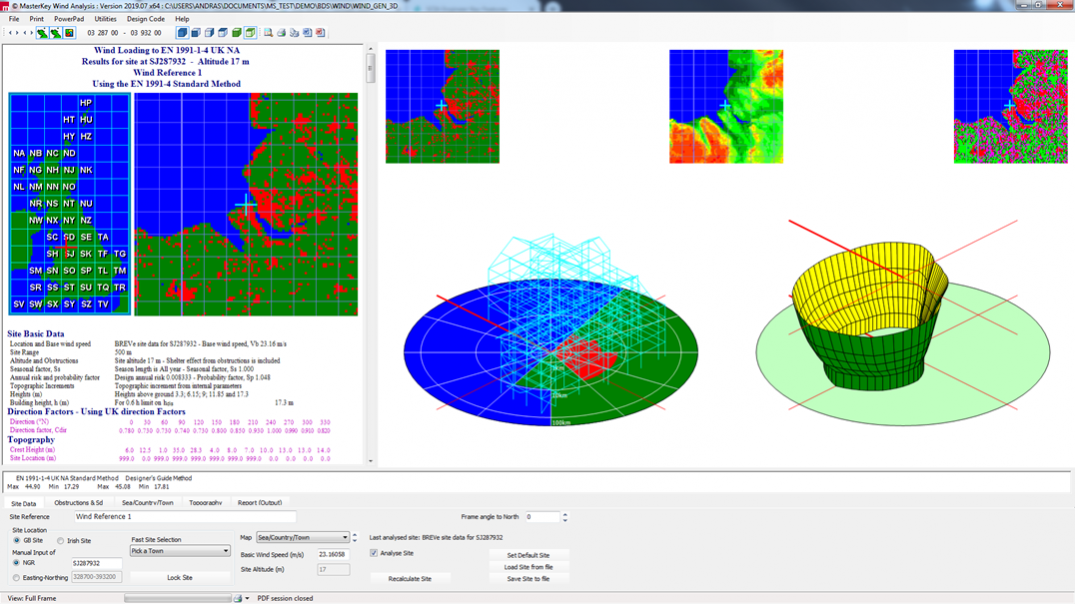This screenshot has width=1075, height=604.
Task: Click the SJ grid square on map
Action: [69, 254]
